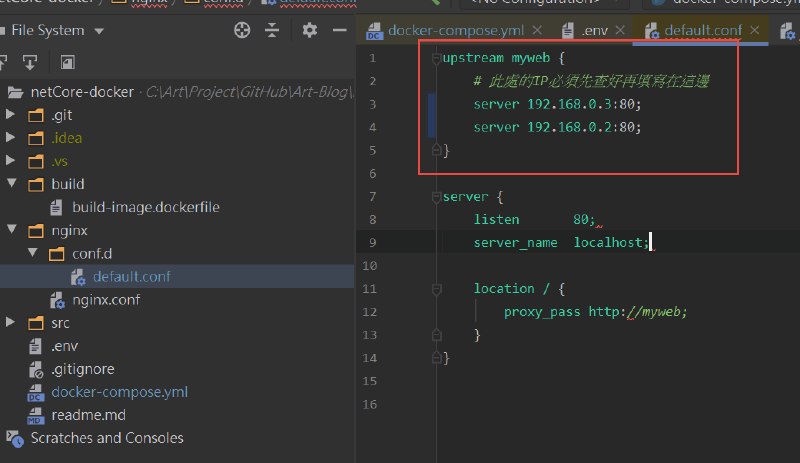Hide the project tool window with minus icon

coord(339,31)
